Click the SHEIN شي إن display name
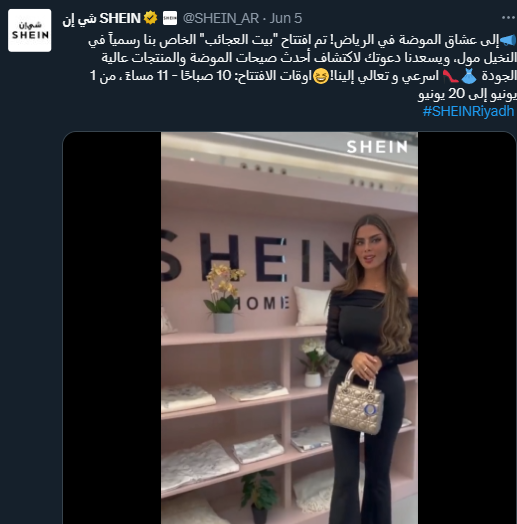517x524 pixels. pos(102,18)
